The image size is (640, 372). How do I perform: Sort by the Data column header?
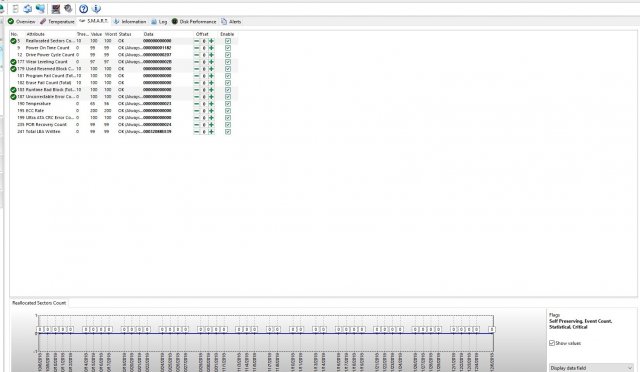point(149,34)
